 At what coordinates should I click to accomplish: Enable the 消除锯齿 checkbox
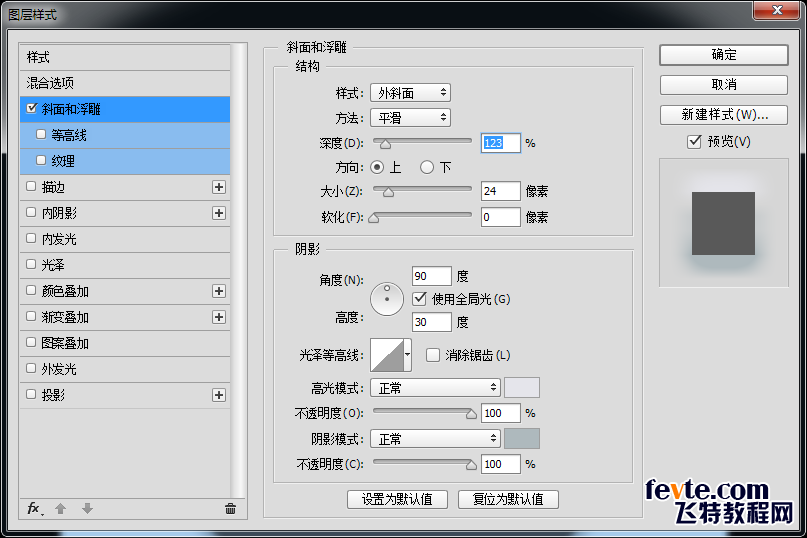click(x=433, y=355)
